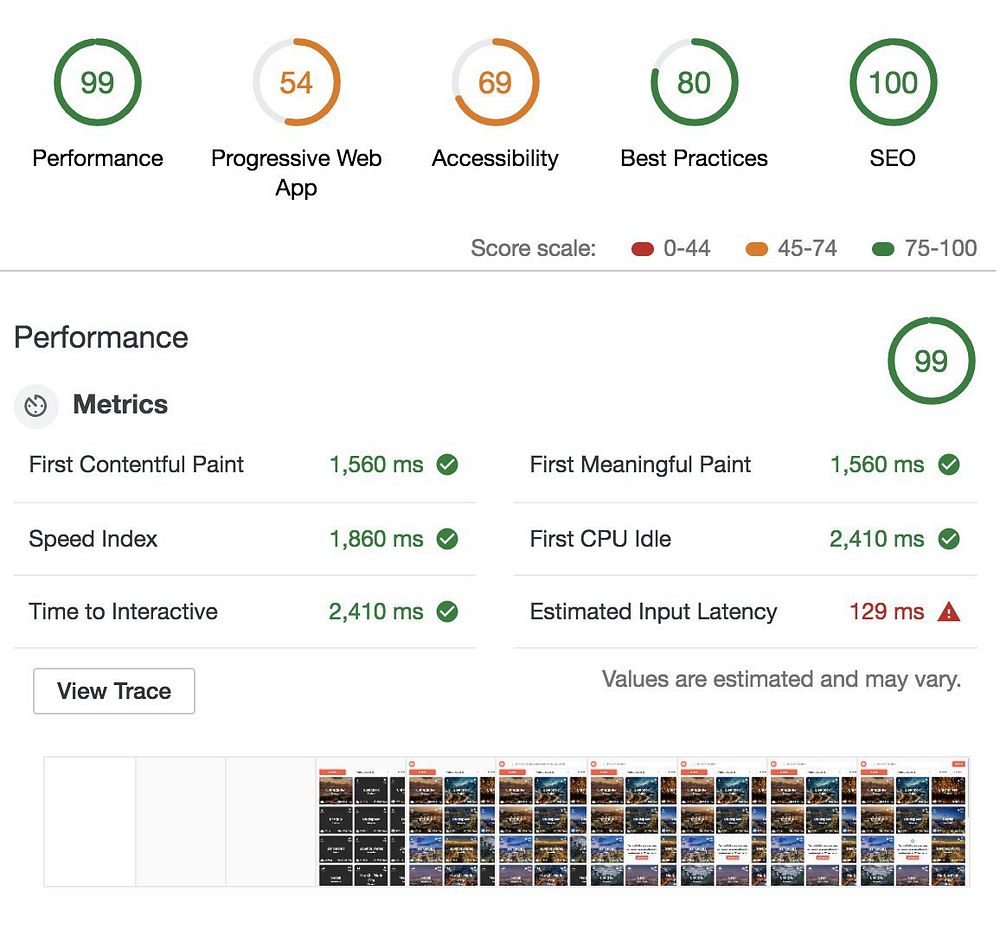
Task: Click the orange 45-74 score scale swatch
Action: [756, 249]
